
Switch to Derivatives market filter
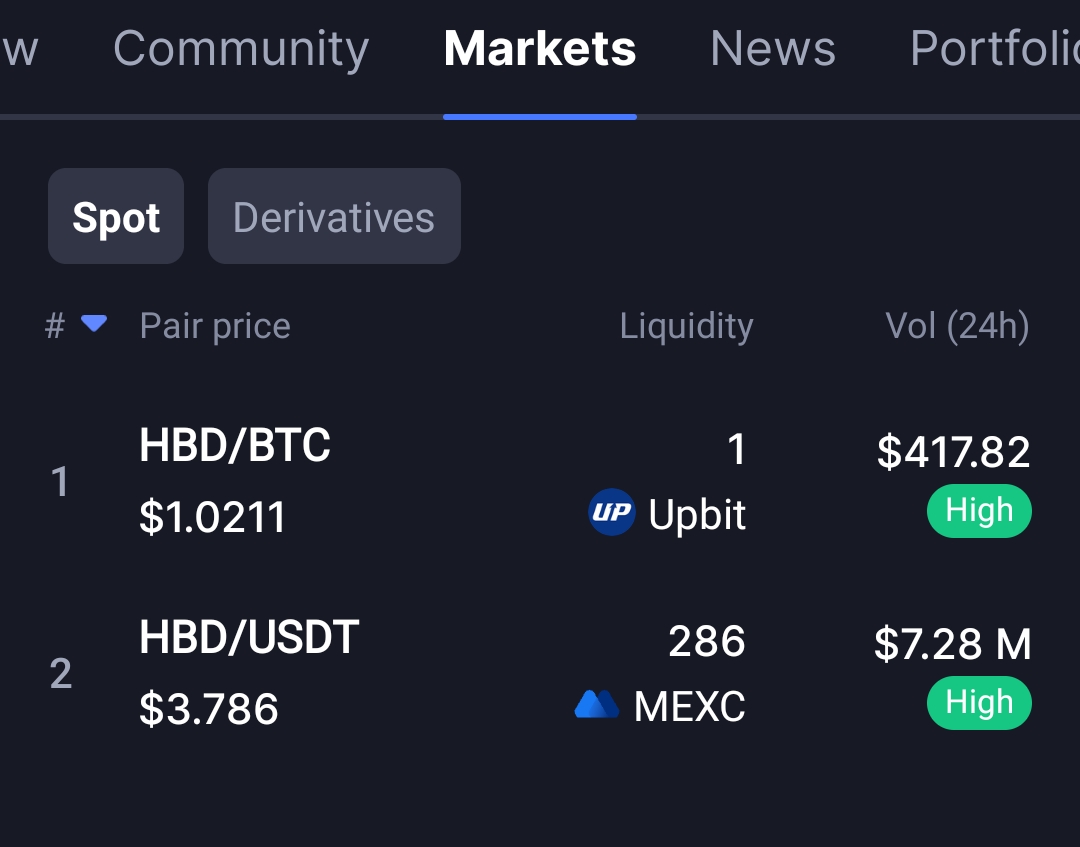pyautogui.click(x=334, y=216)
